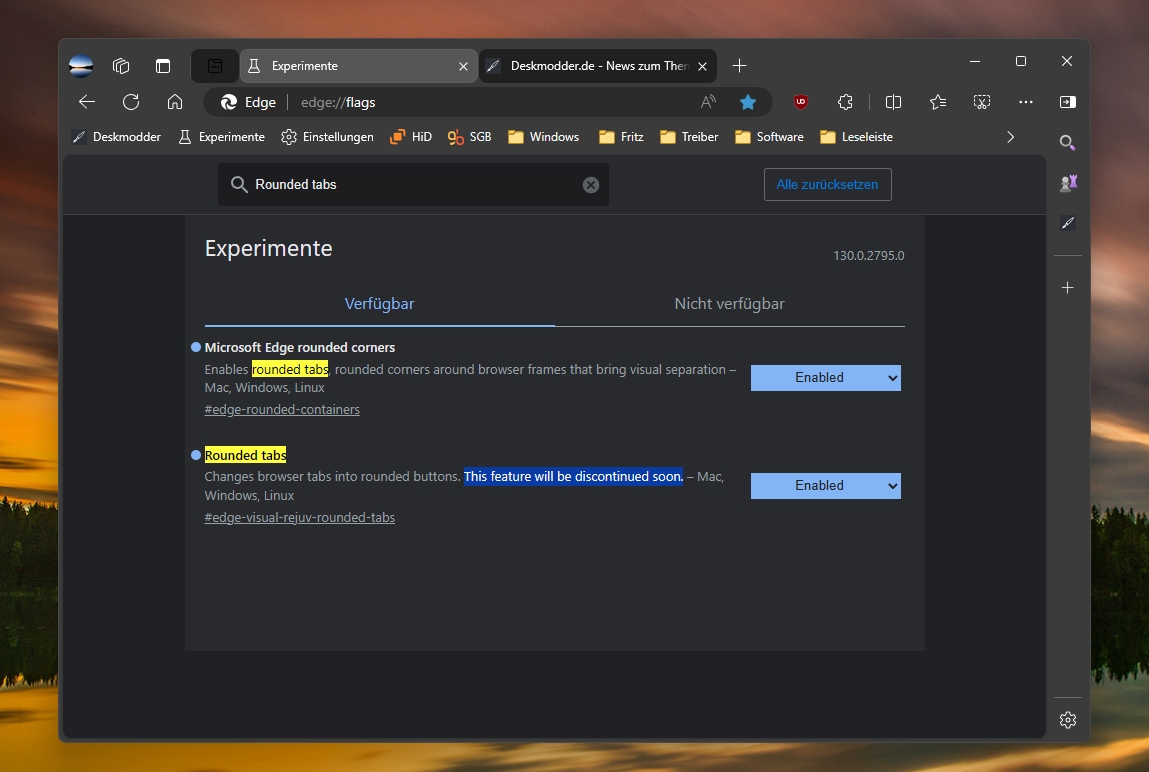Open the Favorites list icon
The image size is (1149, 772).
(x=938, y=102)
